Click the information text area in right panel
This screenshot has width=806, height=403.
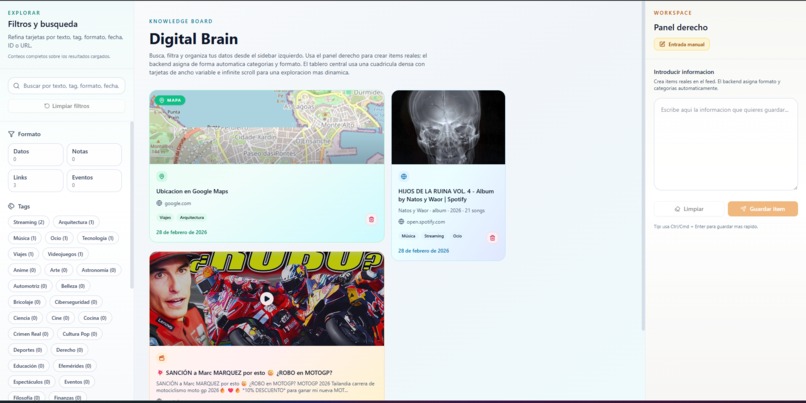[x=726, y=144]
